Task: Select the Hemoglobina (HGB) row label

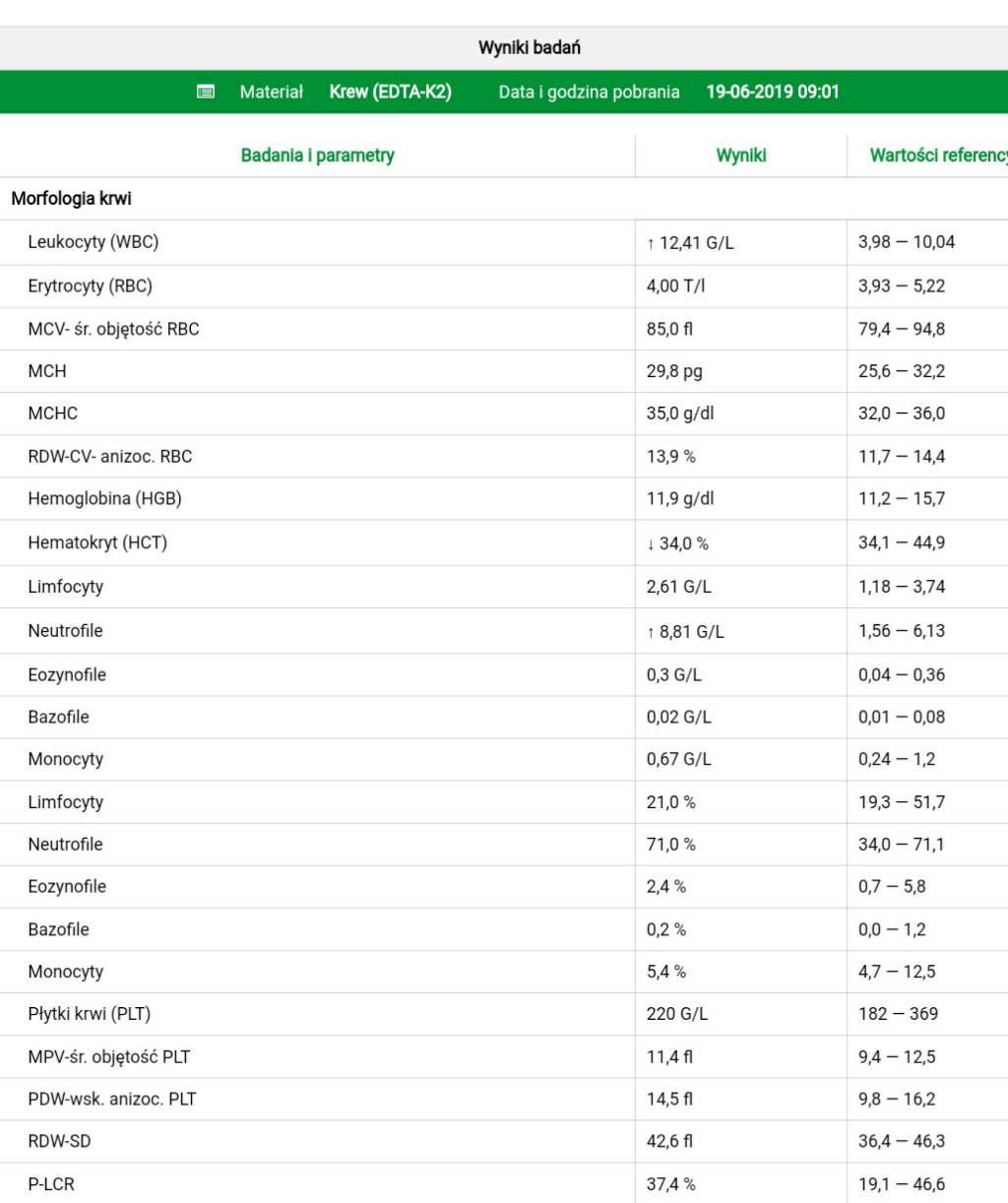Action: click(104, 499)
